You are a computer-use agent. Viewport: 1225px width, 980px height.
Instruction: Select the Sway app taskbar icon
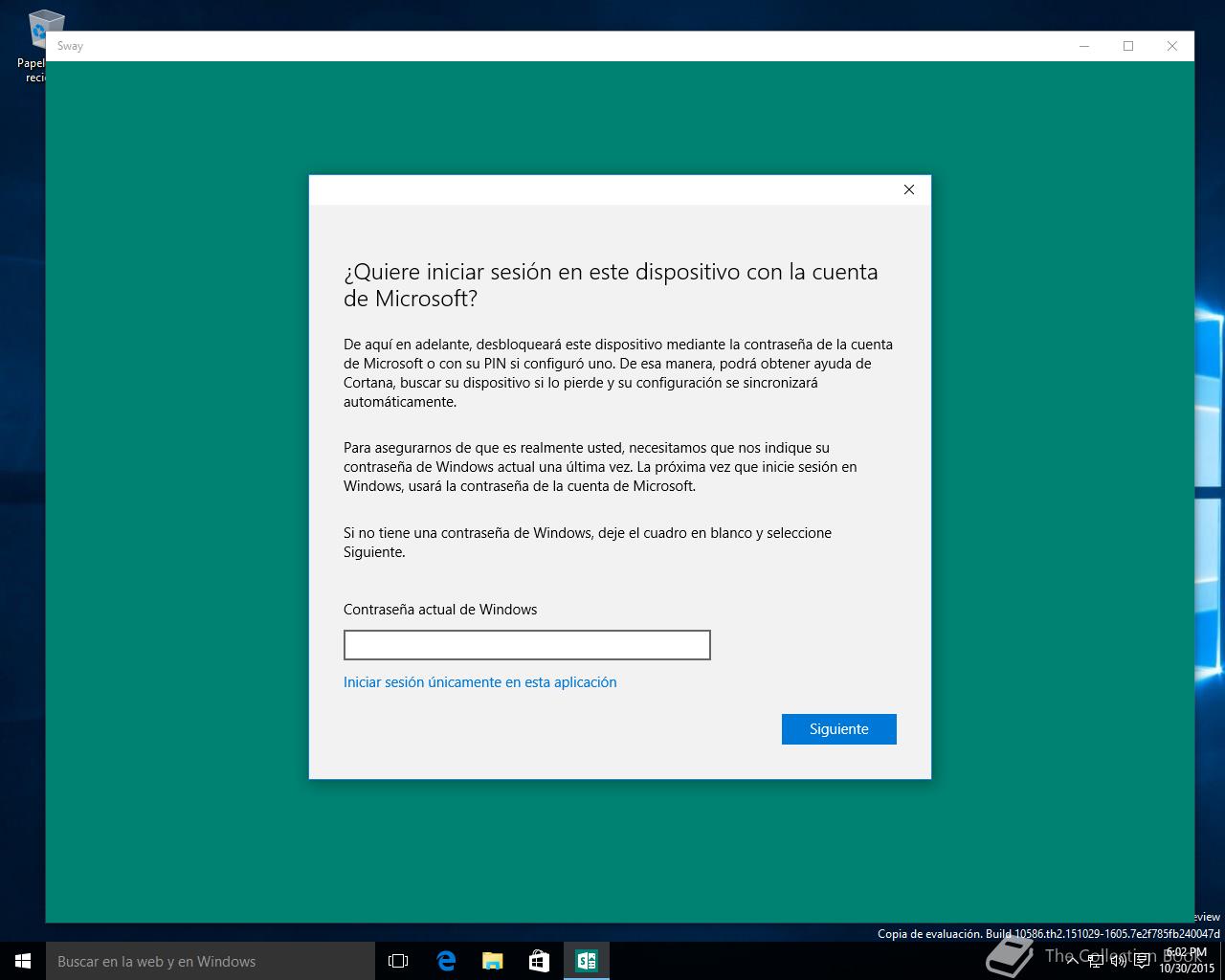(x=586, y=961)
